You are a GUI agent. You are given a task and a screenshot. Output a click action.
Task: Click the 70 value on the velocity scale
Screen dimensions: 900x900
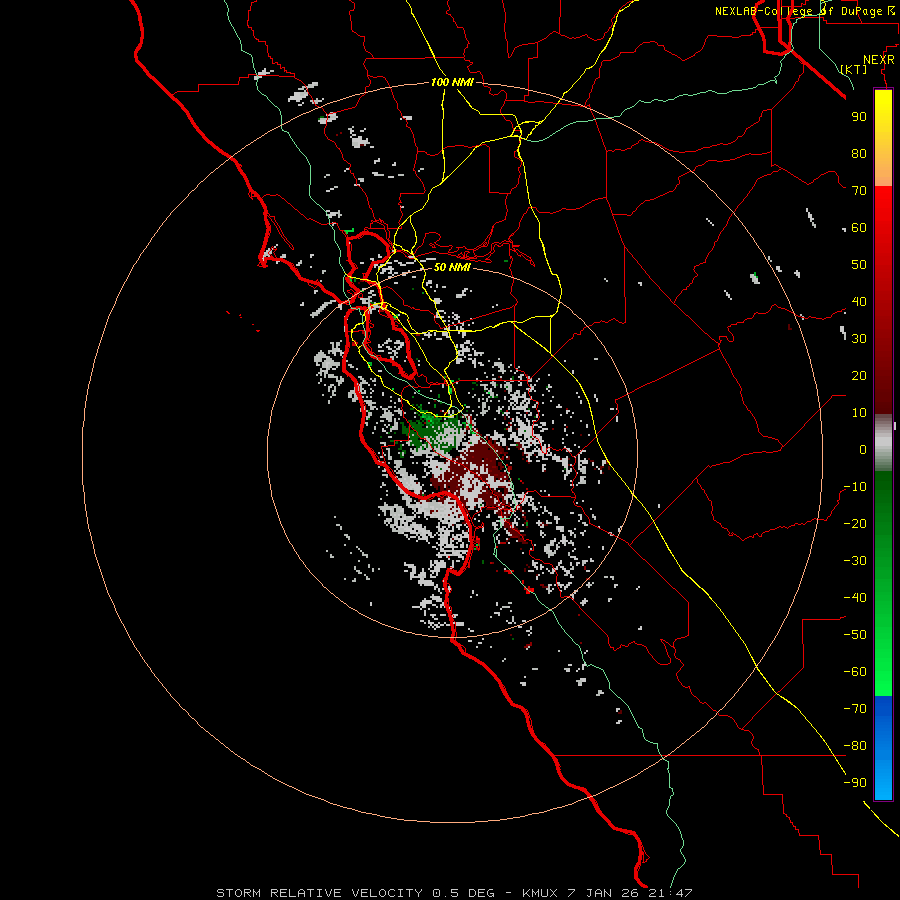click(859, 191)
